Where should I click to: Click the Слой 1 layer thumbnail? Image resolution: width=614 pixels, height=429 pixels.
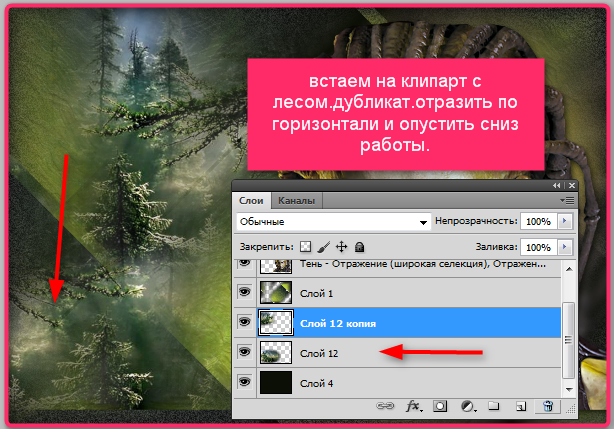click(276, 292)
